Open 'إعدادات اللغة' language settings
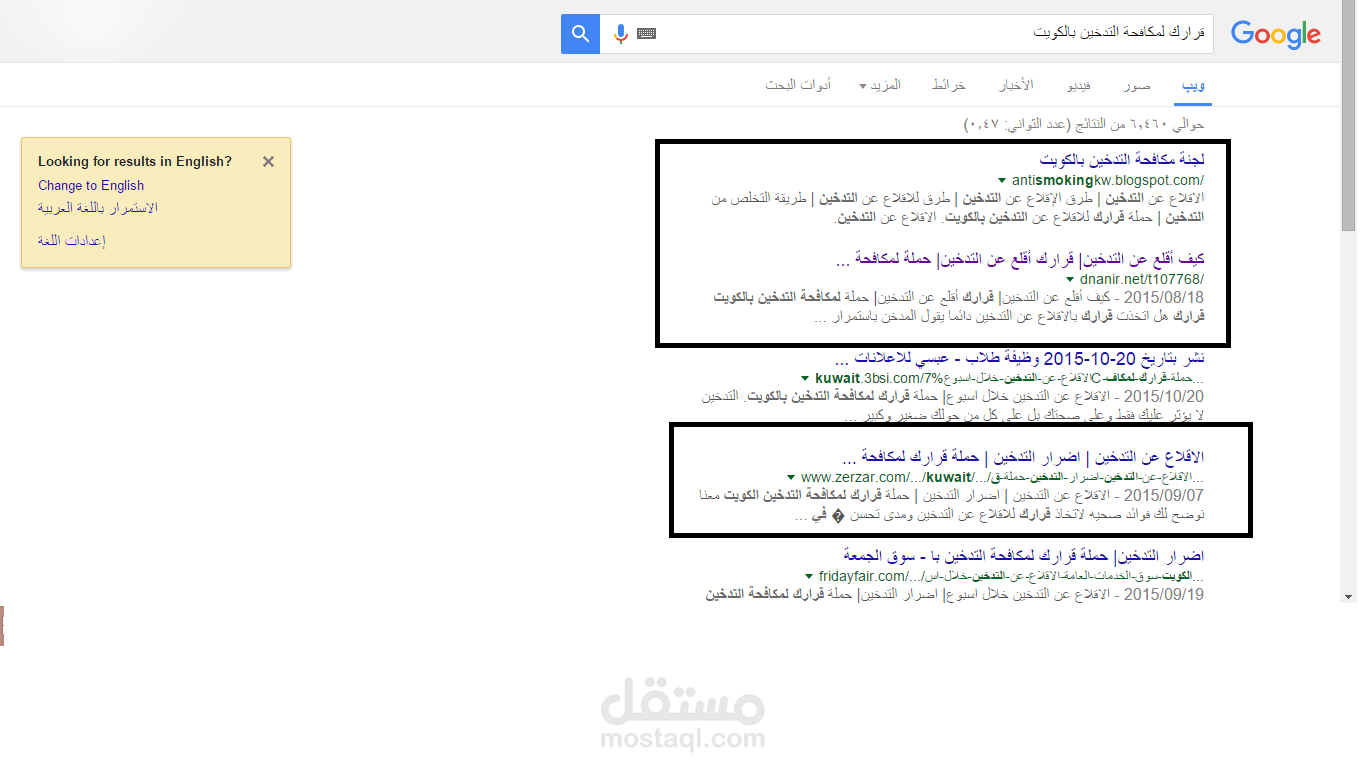This screenshot has width=1366, height=768. [72, 241]
